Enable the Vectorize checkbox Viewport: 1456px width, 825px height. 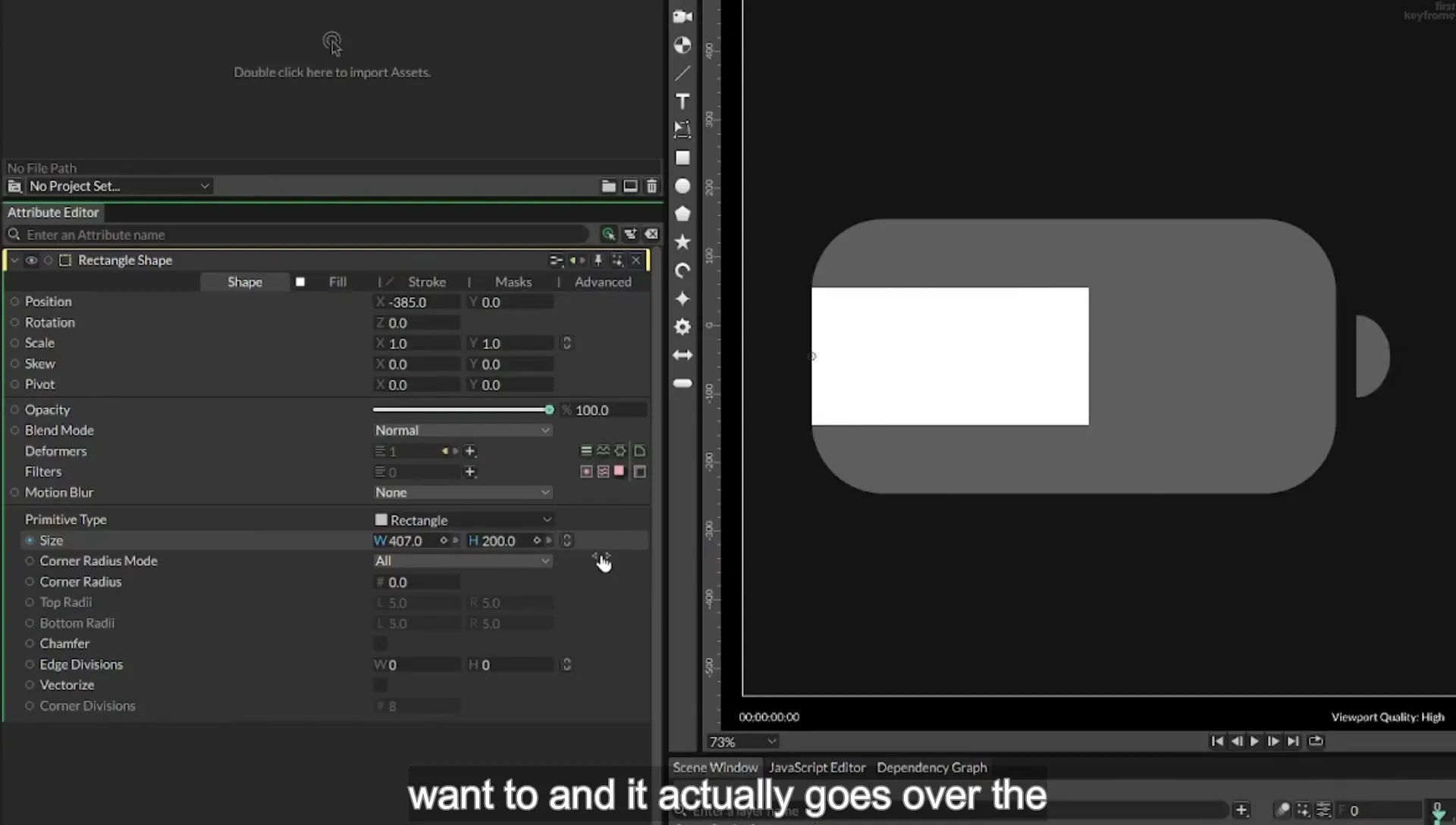(x=381, y=685)
